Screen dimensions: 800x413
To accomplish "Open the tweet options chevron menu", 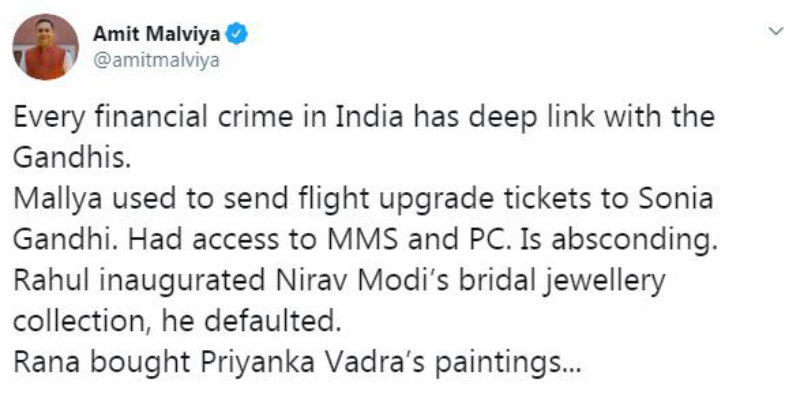I will (776, 32).
